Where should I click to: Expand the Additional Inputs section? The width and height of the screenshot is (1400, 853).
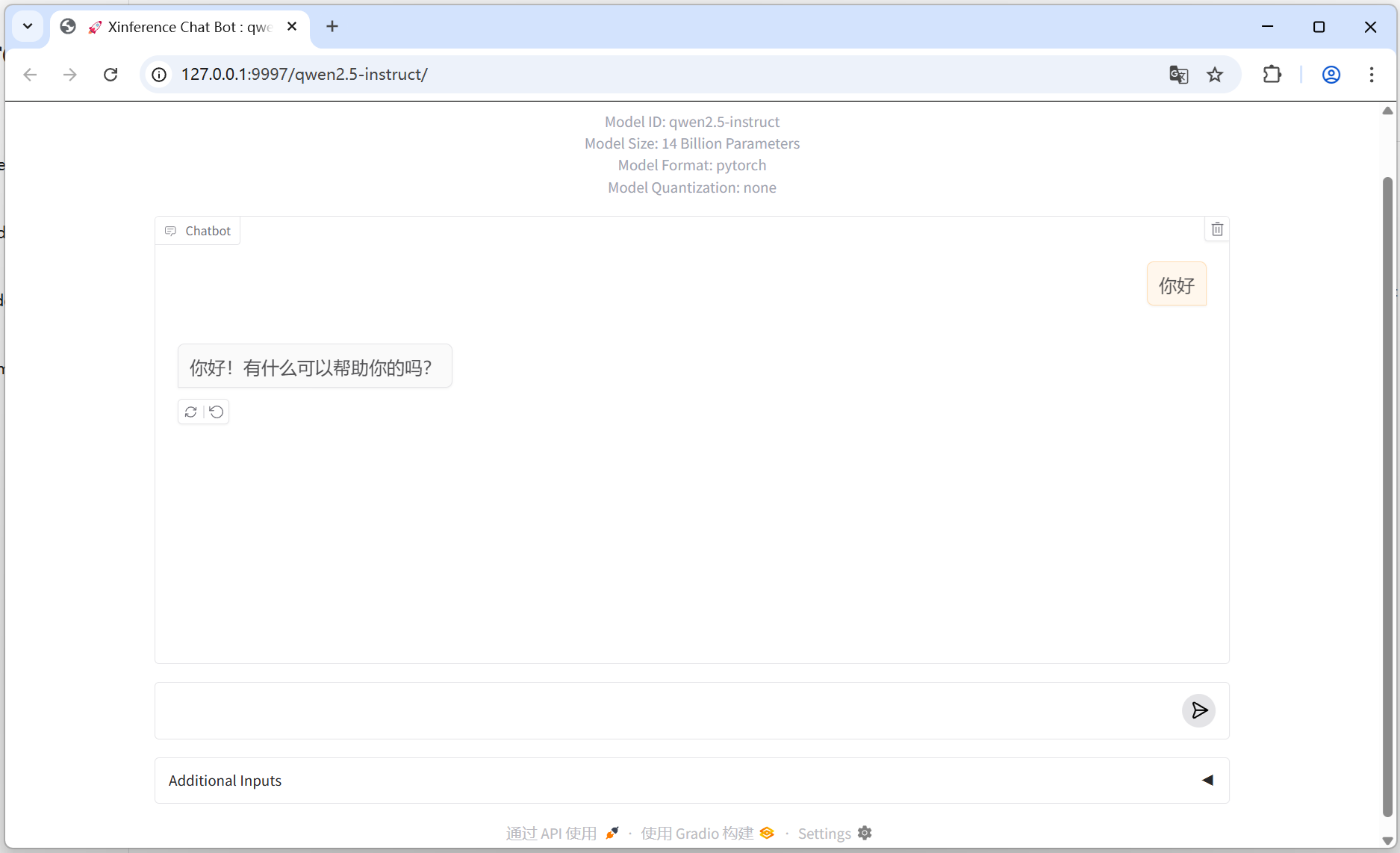tap(1207, 781)
